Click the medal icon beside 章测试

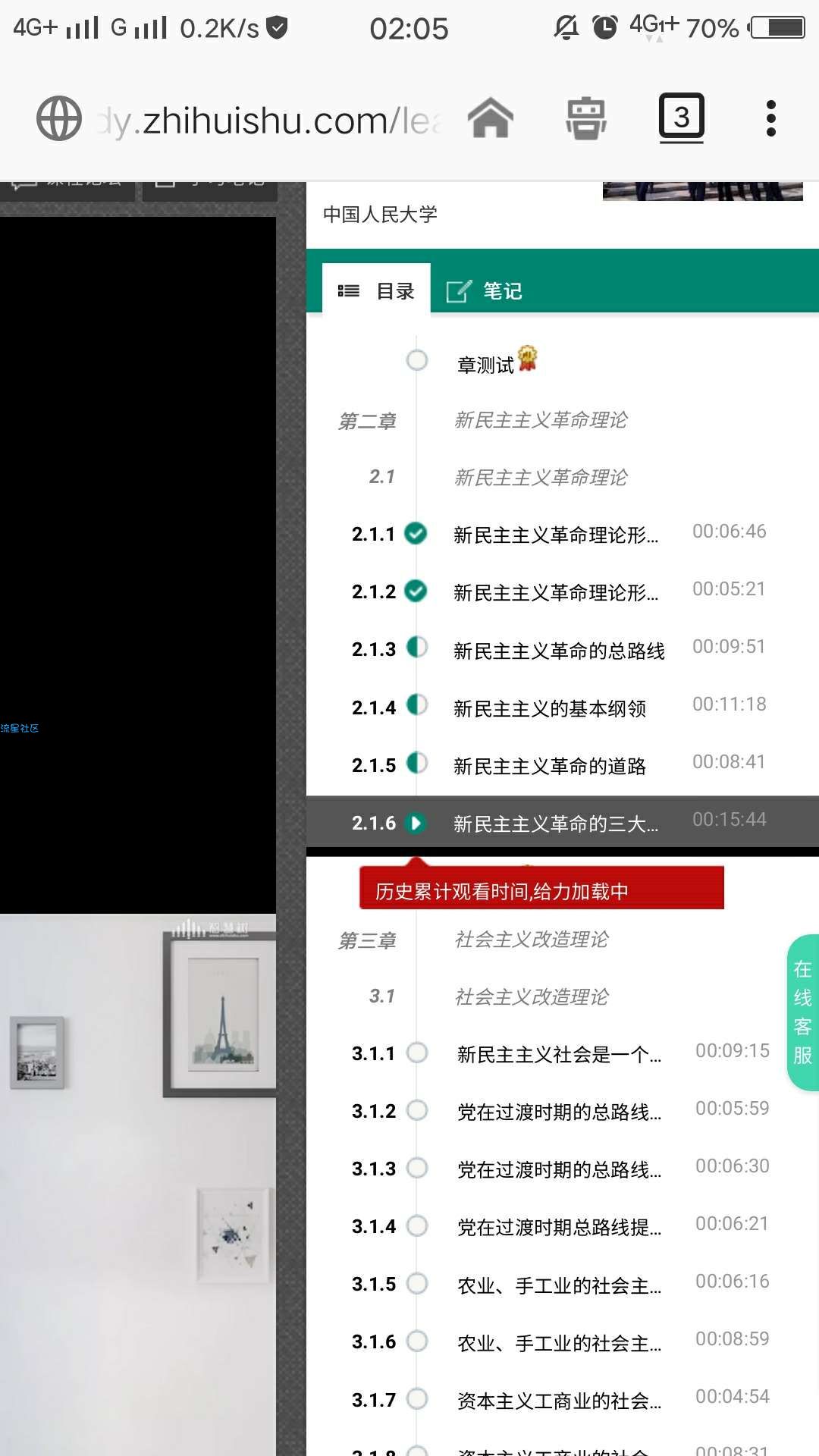click(x=527, y=358)
